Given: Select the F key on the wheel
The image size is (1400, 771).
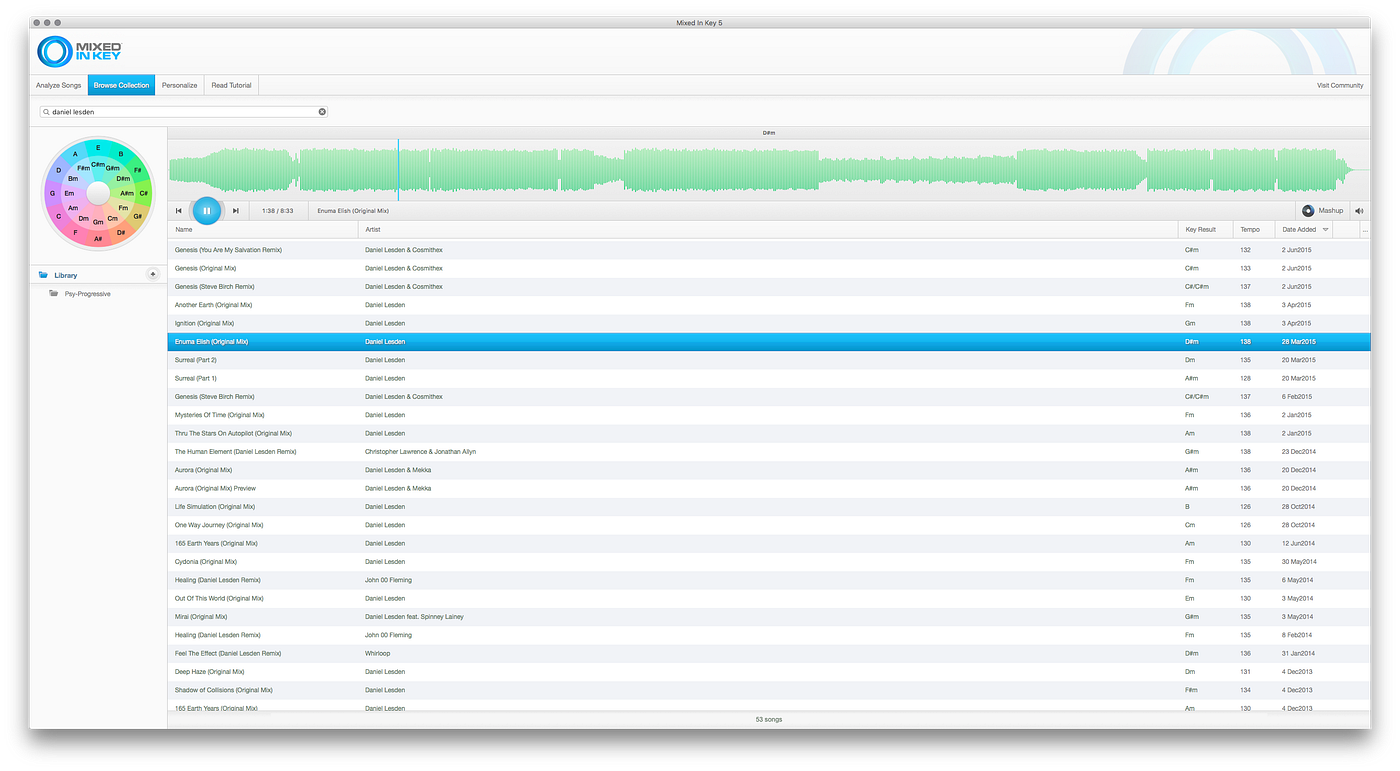Looking at the screenshot, I should point(75,232).
